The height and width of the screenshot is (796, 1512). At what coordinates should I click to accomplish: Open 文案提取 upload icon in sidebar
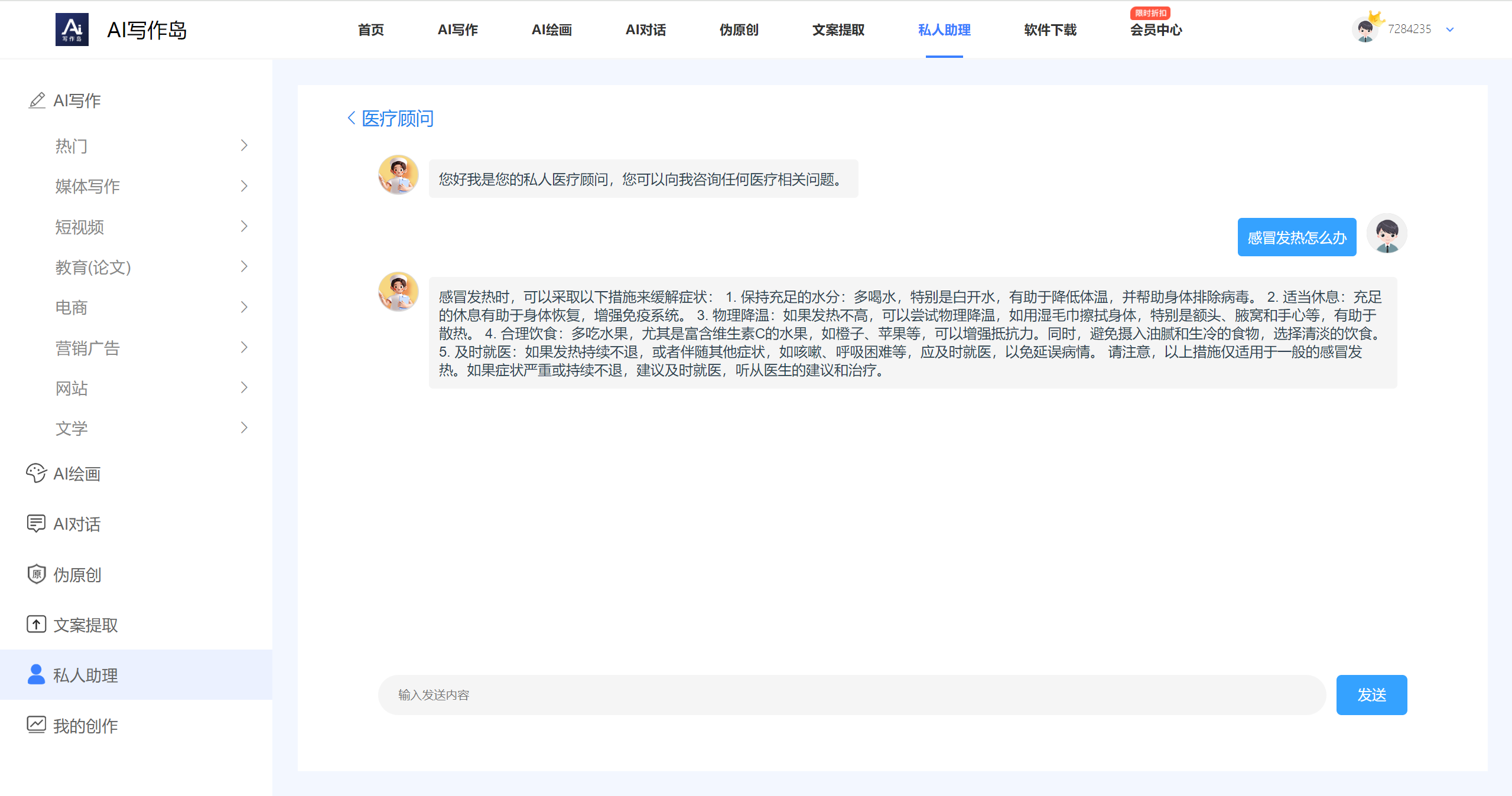37,625
